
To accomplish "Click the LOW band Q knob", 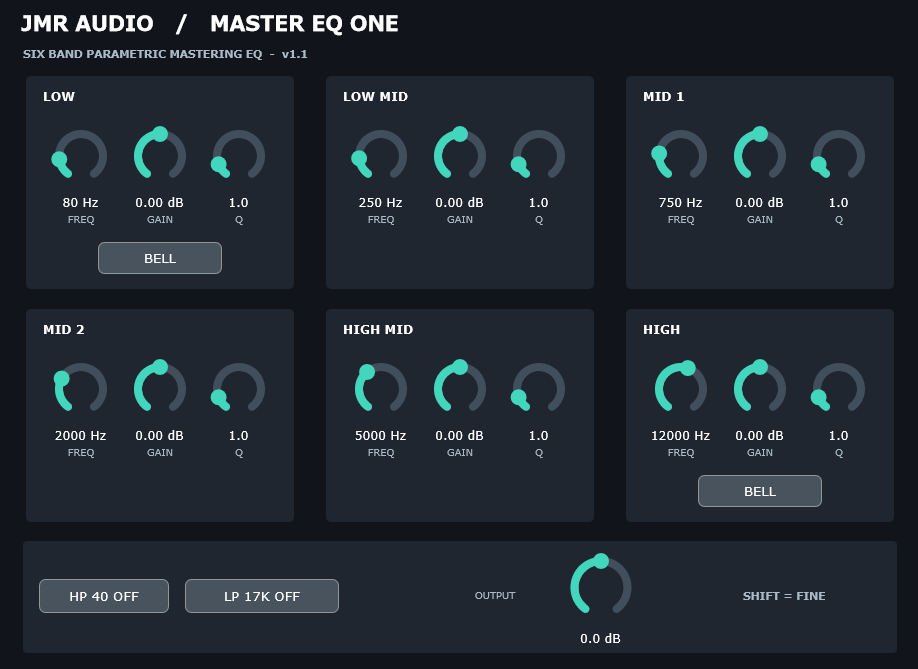I will pyautogui.click(x=239, y=155).
